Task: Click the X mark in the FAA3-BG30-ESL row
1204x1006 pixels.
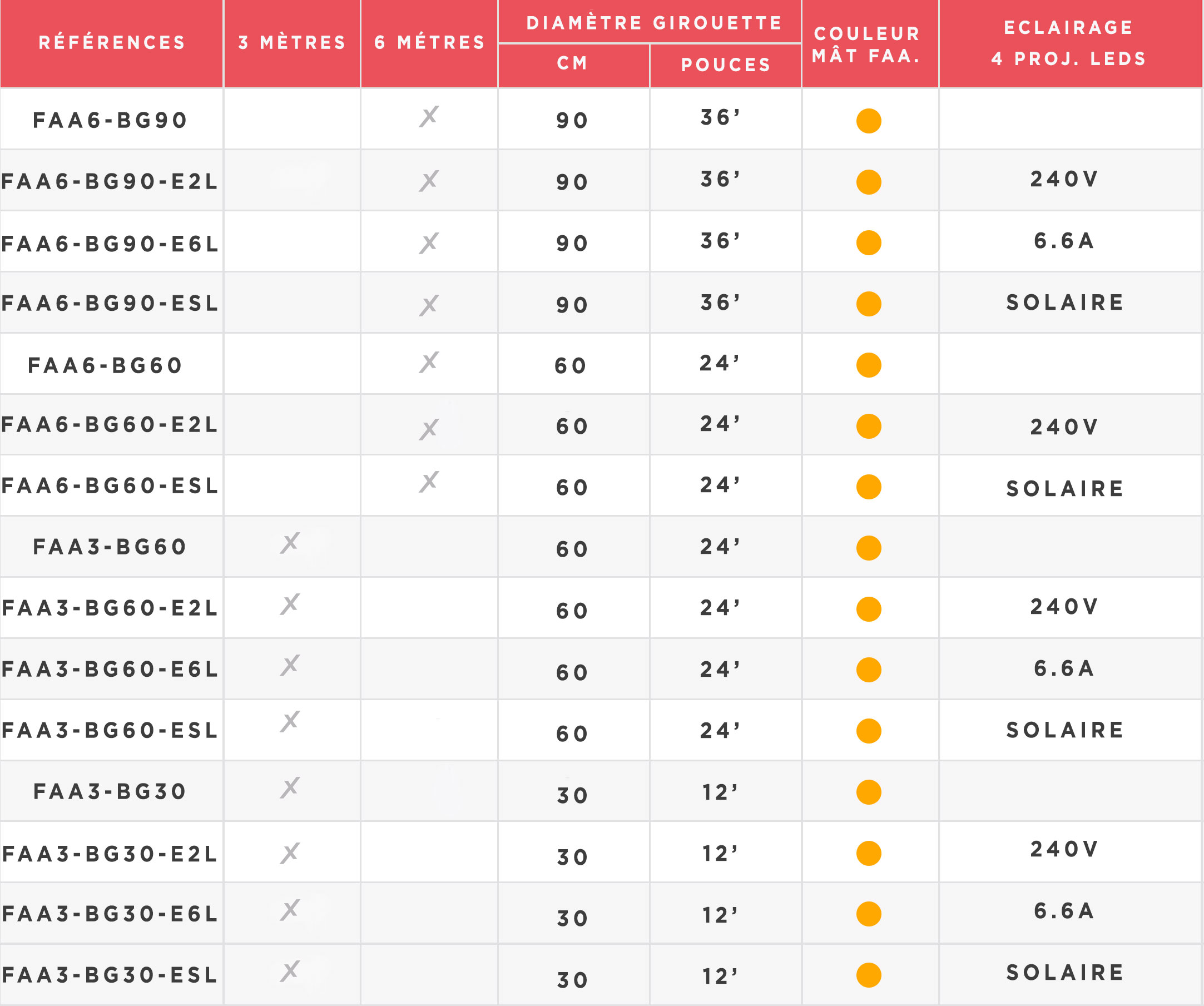Action: 290,971
